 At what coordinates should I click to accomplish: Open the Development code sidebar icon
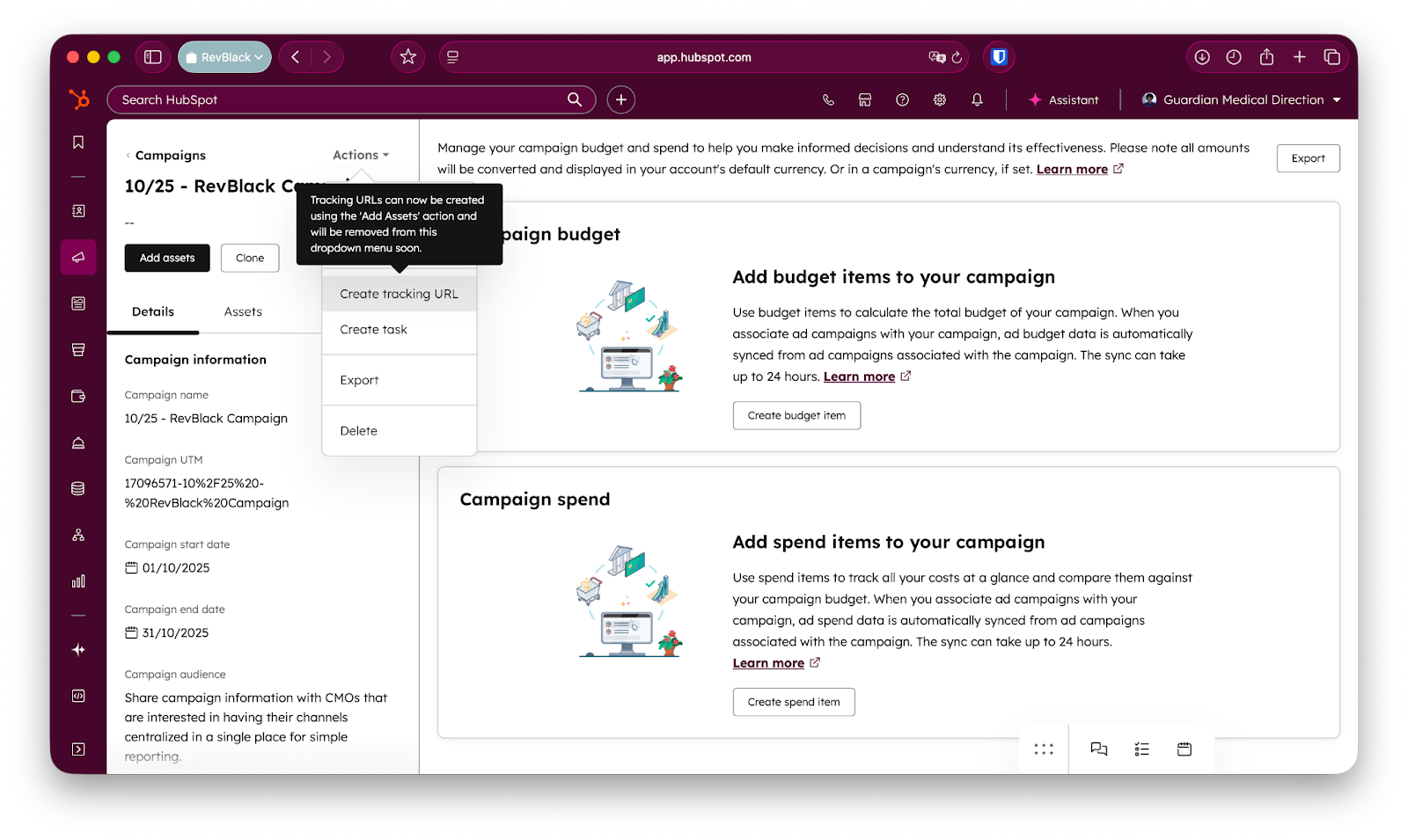(78, 696)
